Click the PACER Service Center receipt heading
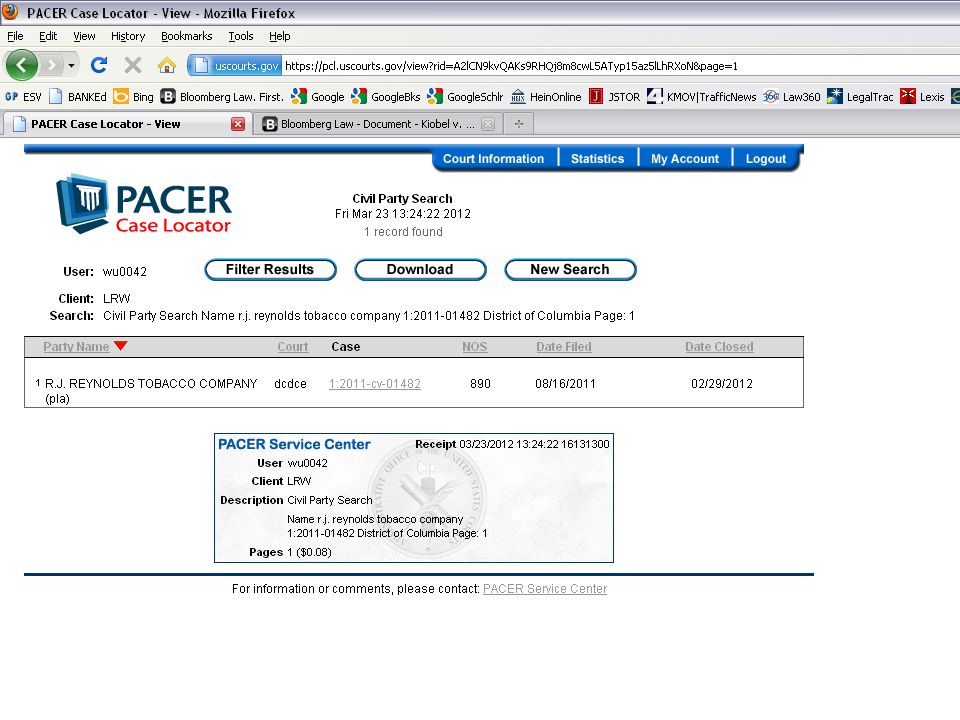 pos(294,444)
